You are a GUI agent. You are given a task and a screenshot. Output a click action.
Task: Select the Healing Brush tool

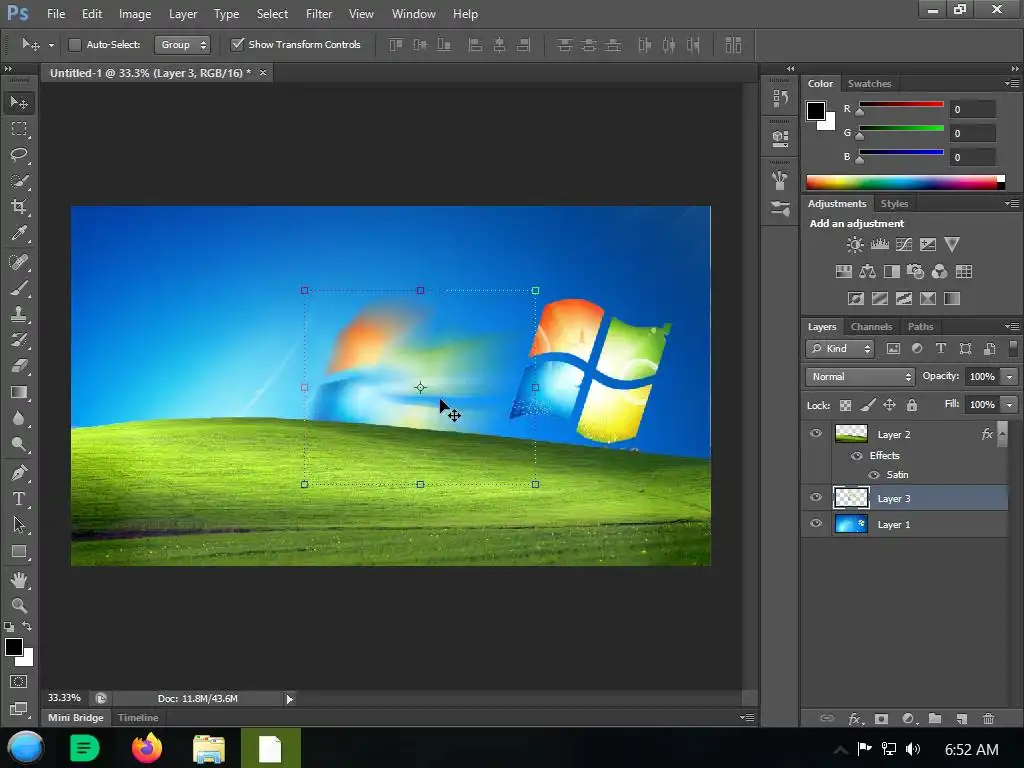[x=19, y=262]
